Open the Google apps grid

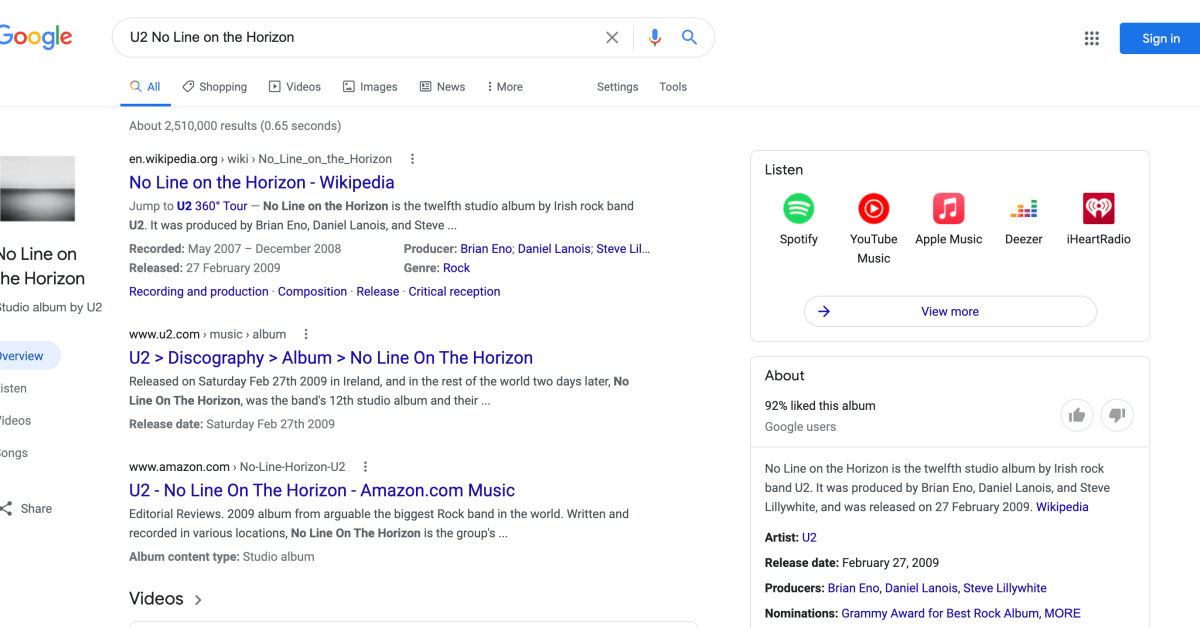coord(1091,38)
